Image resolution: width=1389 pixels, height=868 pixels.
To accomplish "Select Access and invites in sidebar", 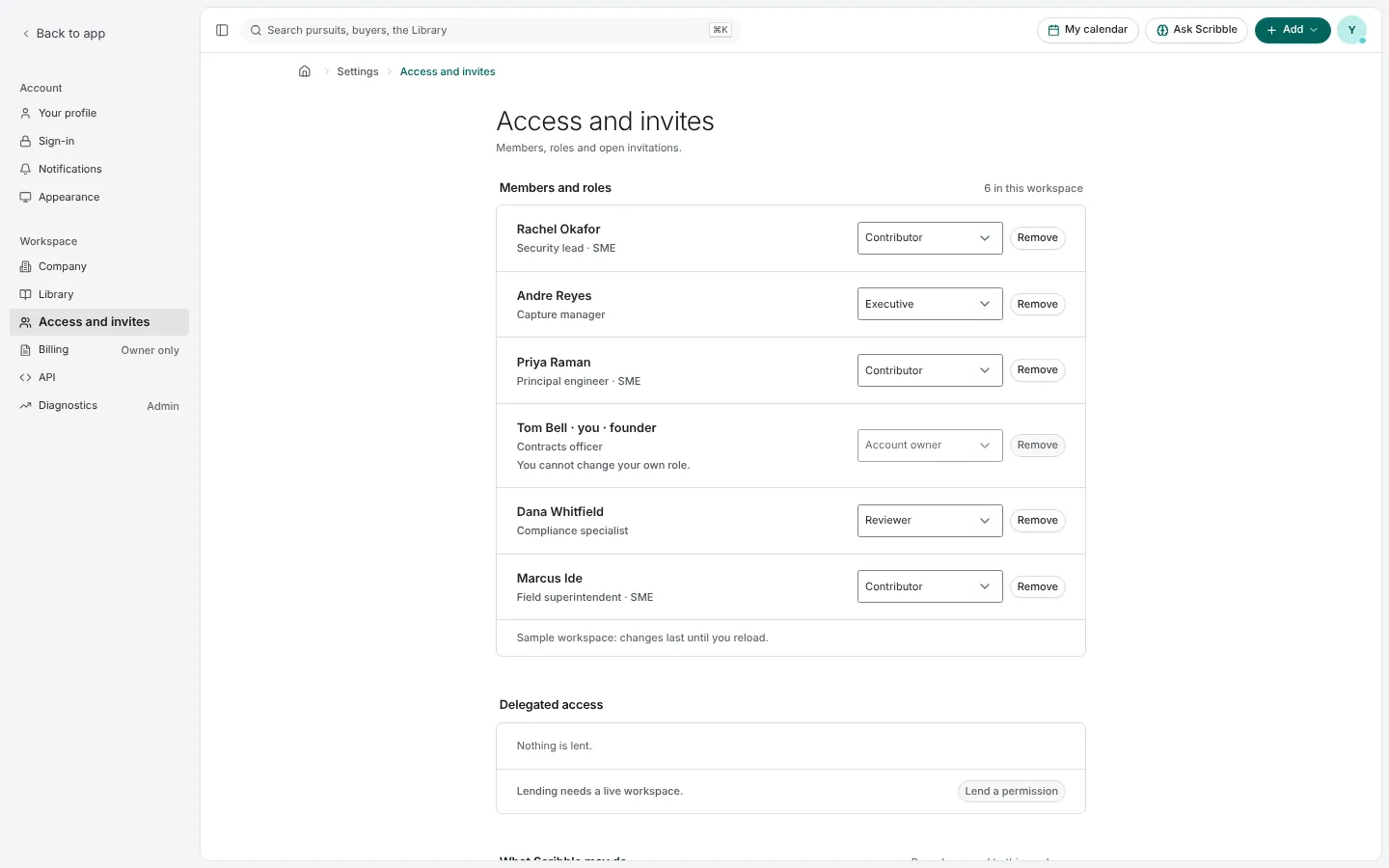I will click(99, 322).
